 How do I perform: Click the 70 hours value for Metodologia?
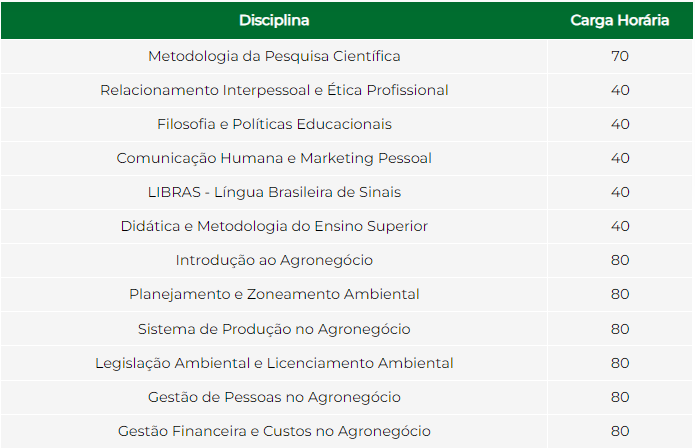click(620, 56)
